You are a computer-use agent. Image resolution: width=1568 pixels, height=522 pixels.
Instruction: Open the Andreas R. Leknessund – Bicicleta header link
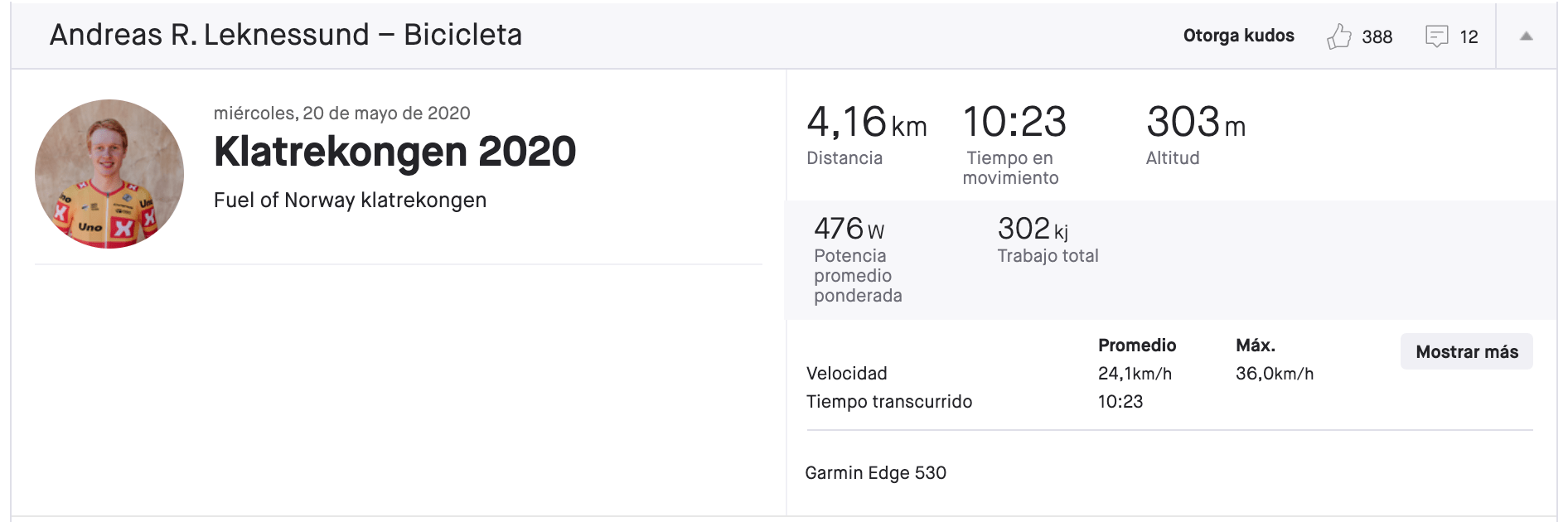pyautogui.click(x=286, y=35)
